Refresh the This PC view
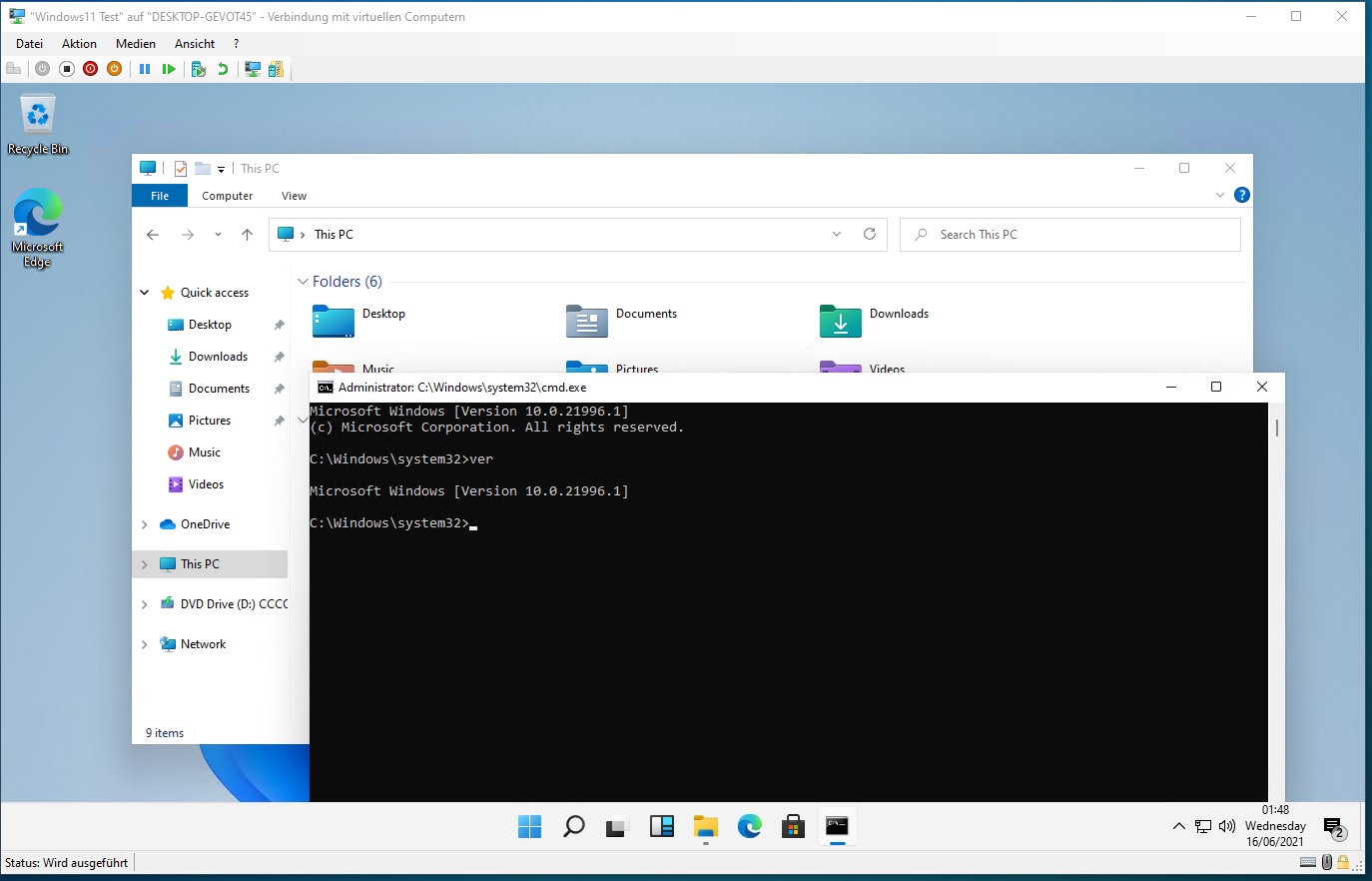Viewport: 1372px width, 881px height. (x=870, y=234)
